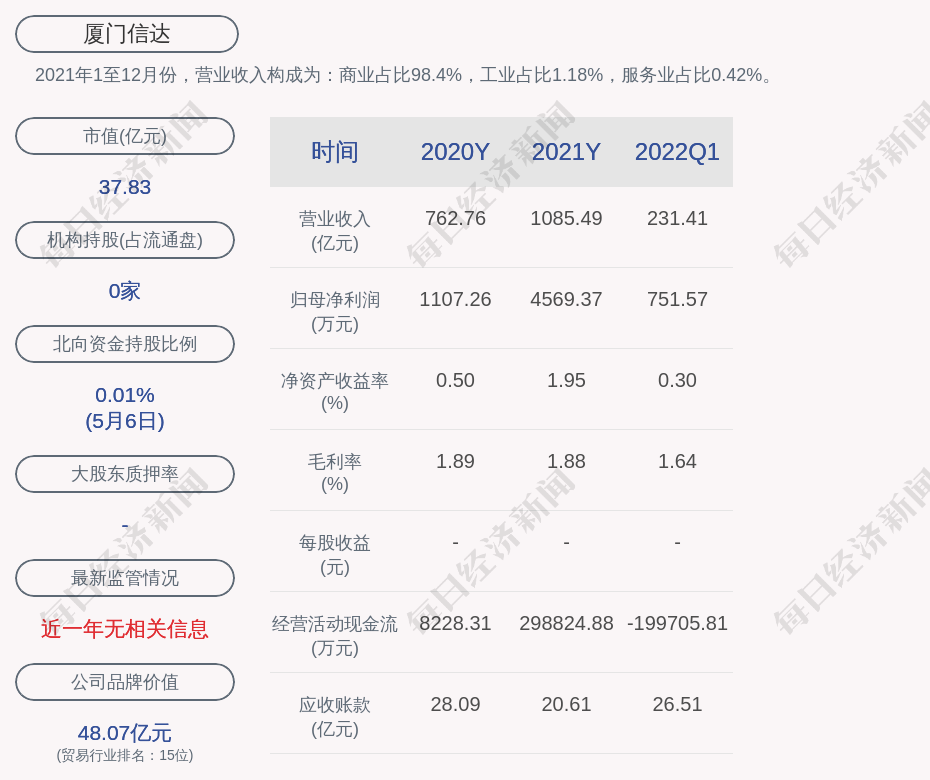Click revenue value 231.41
Viewport: 930px width, 780px height.
677,218
